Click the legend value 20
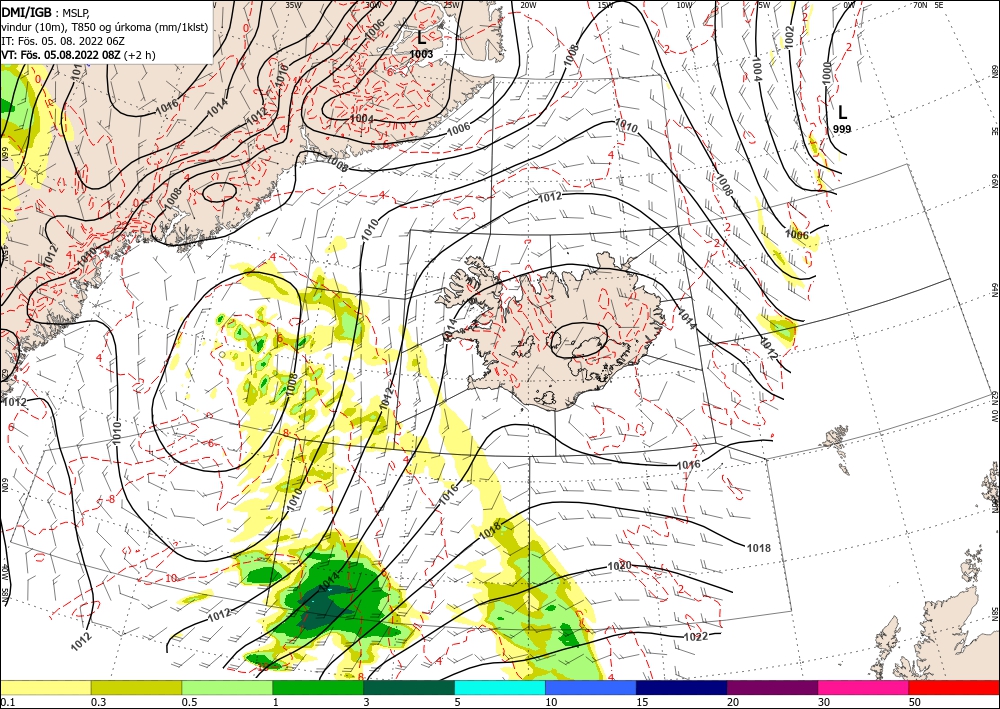Screen dimensions: 1000x709 (733, 702)
